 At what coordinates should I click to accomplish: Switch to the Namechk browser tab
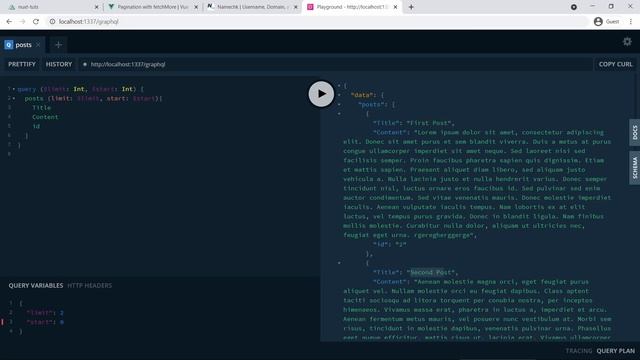tap(252, 7)
